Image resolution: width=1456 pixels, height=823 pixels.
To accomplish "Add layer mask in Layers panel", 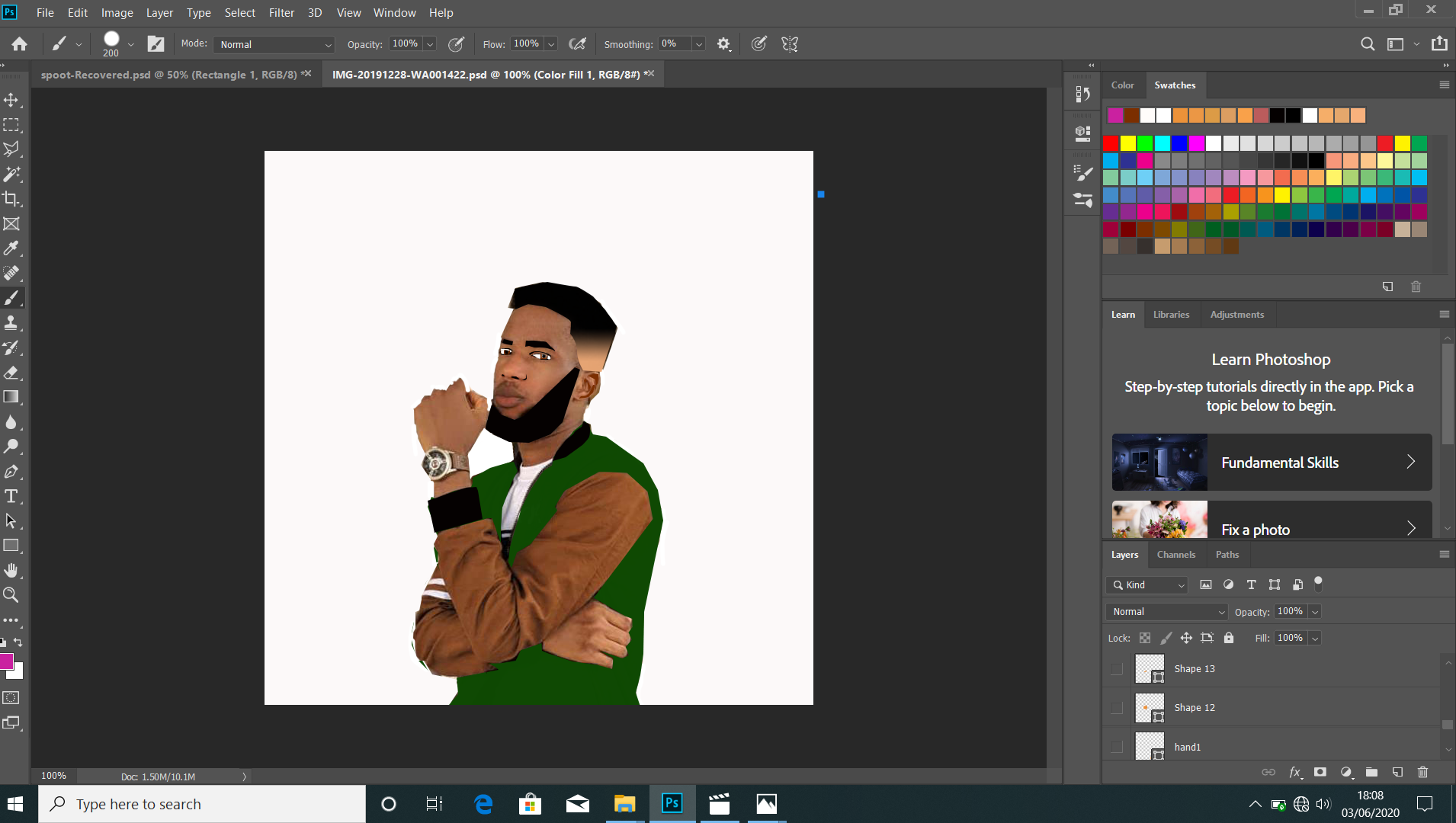I will (x=1320, y=772).
